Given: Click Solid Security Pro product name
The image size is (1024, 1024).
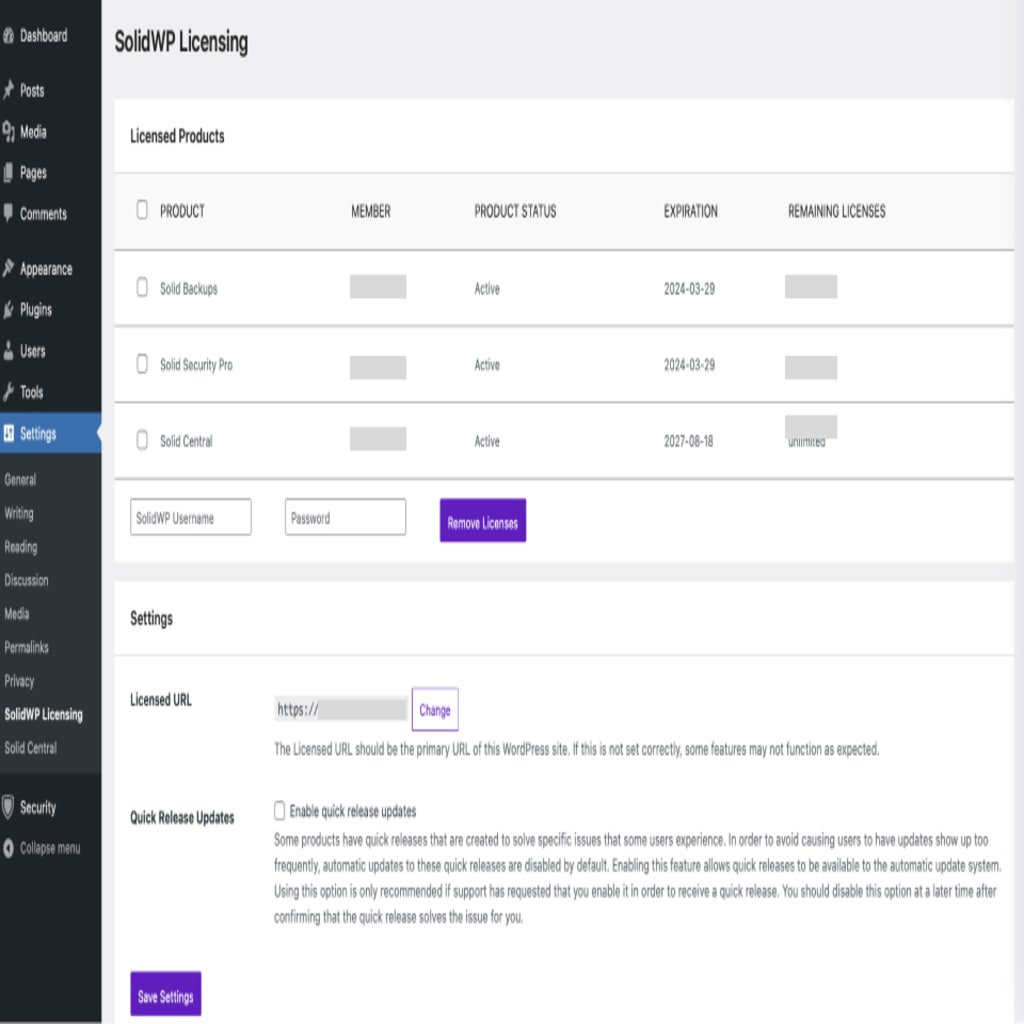Looking at the screenshot, I should 197,365.
